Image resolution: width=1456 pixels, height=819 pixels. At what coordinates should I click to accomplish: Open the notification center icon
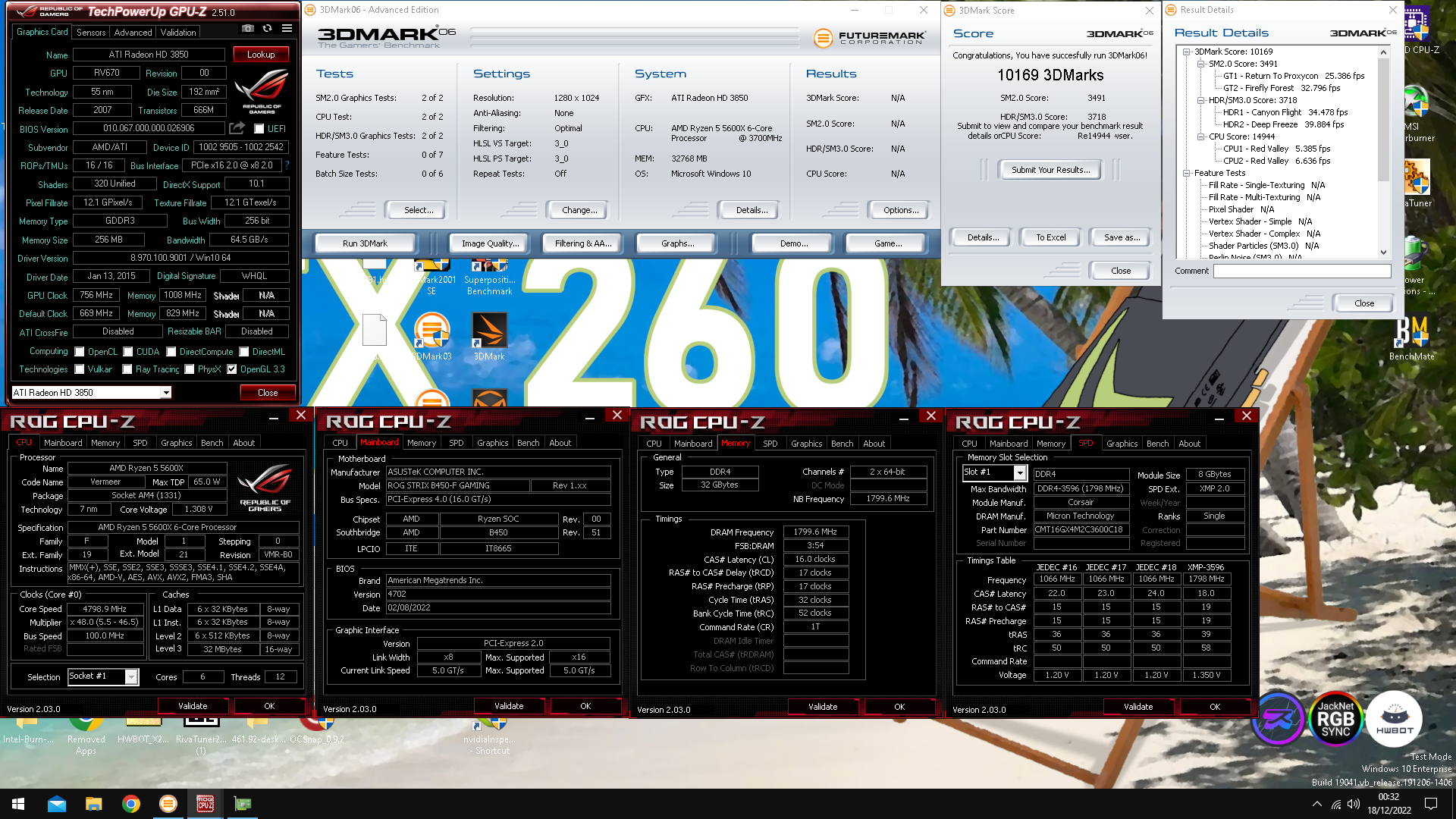(1431, 804)
